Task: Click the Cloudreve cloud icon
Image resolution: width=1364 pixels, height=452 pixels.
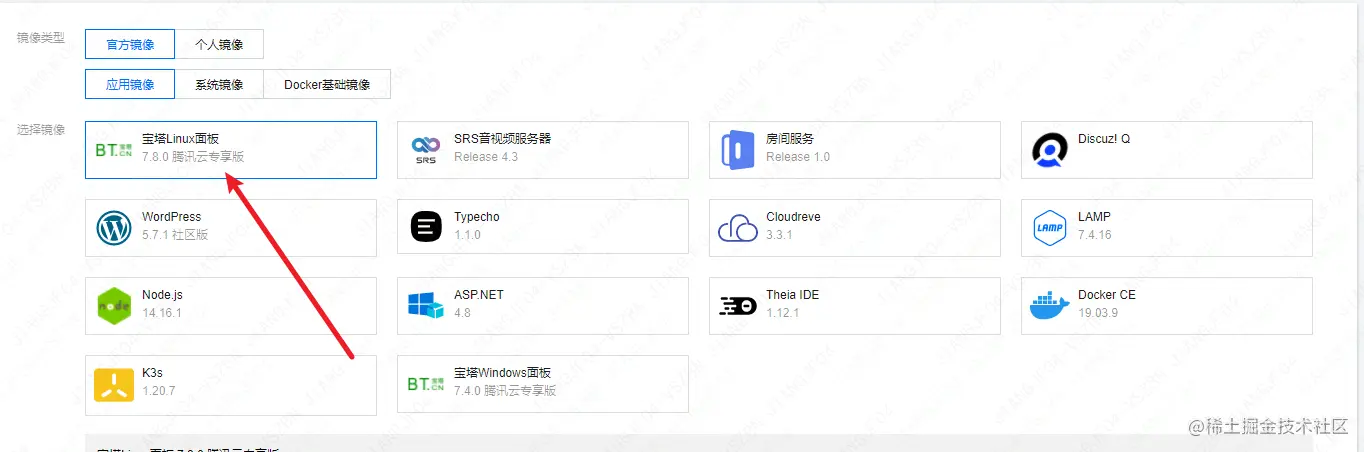Action: (x=738, y=228)
